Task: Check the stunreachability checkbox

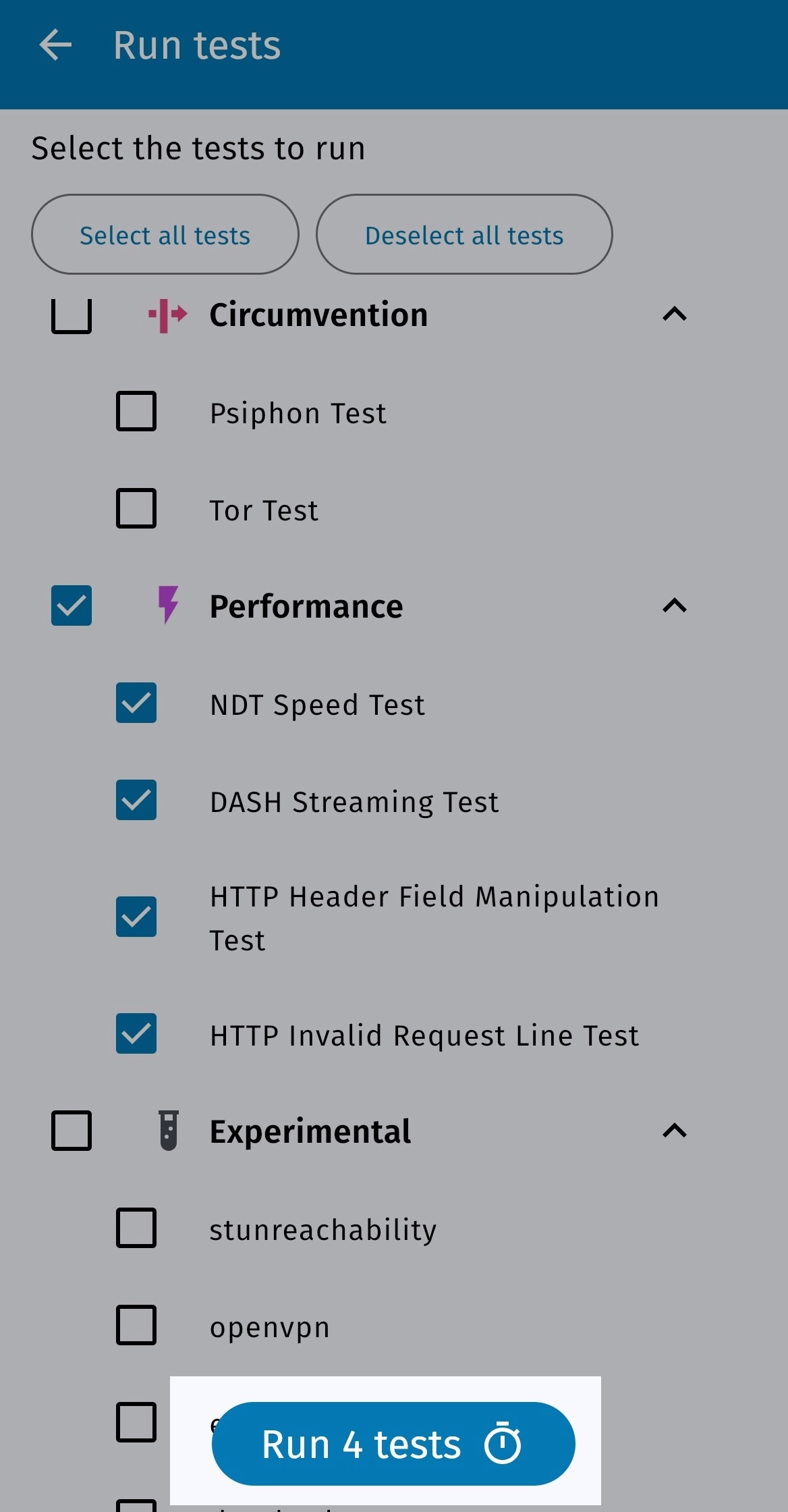Action: click(x=136, y=1228)
